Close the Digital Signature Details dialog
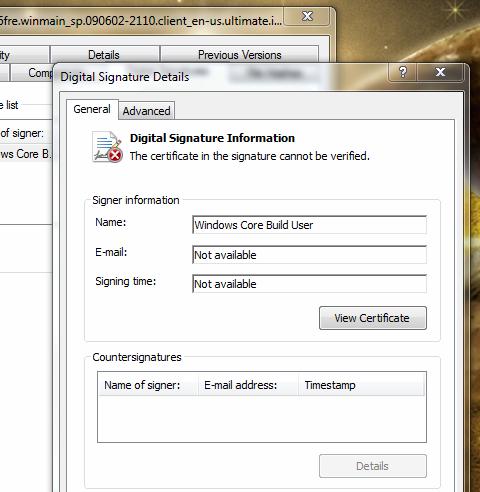 [440, 72]
